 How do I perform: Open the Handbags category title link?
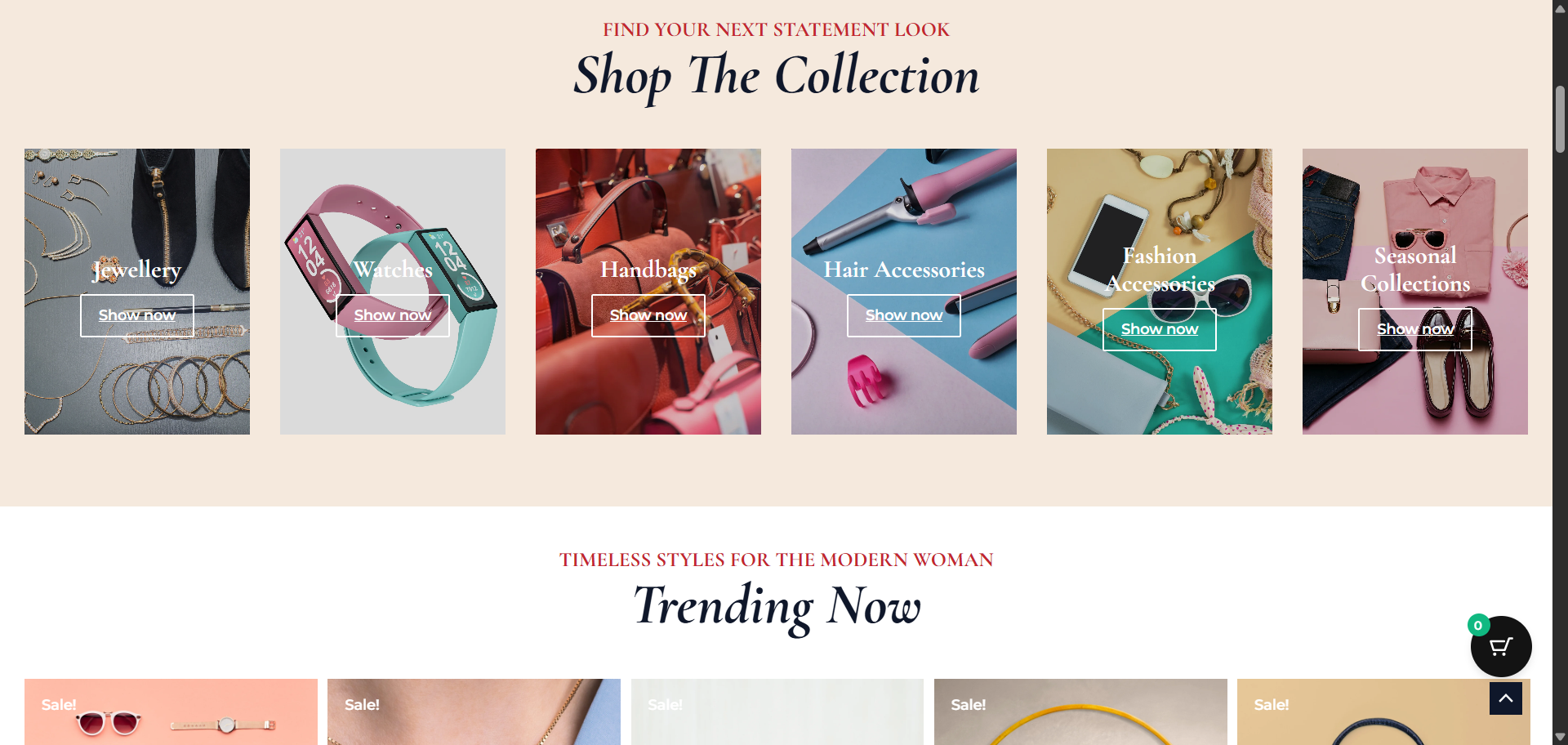tap(648, 269)
